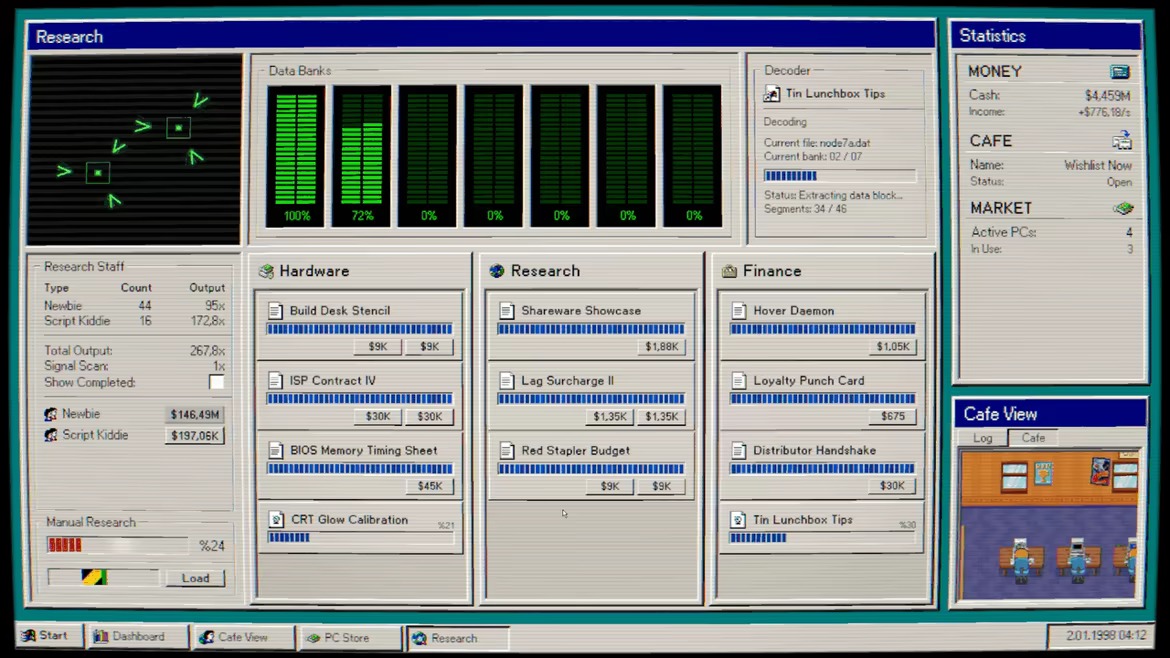Open the Research taskbar item
This screenshot has width=1170, height=658.
tap(457, 639)
